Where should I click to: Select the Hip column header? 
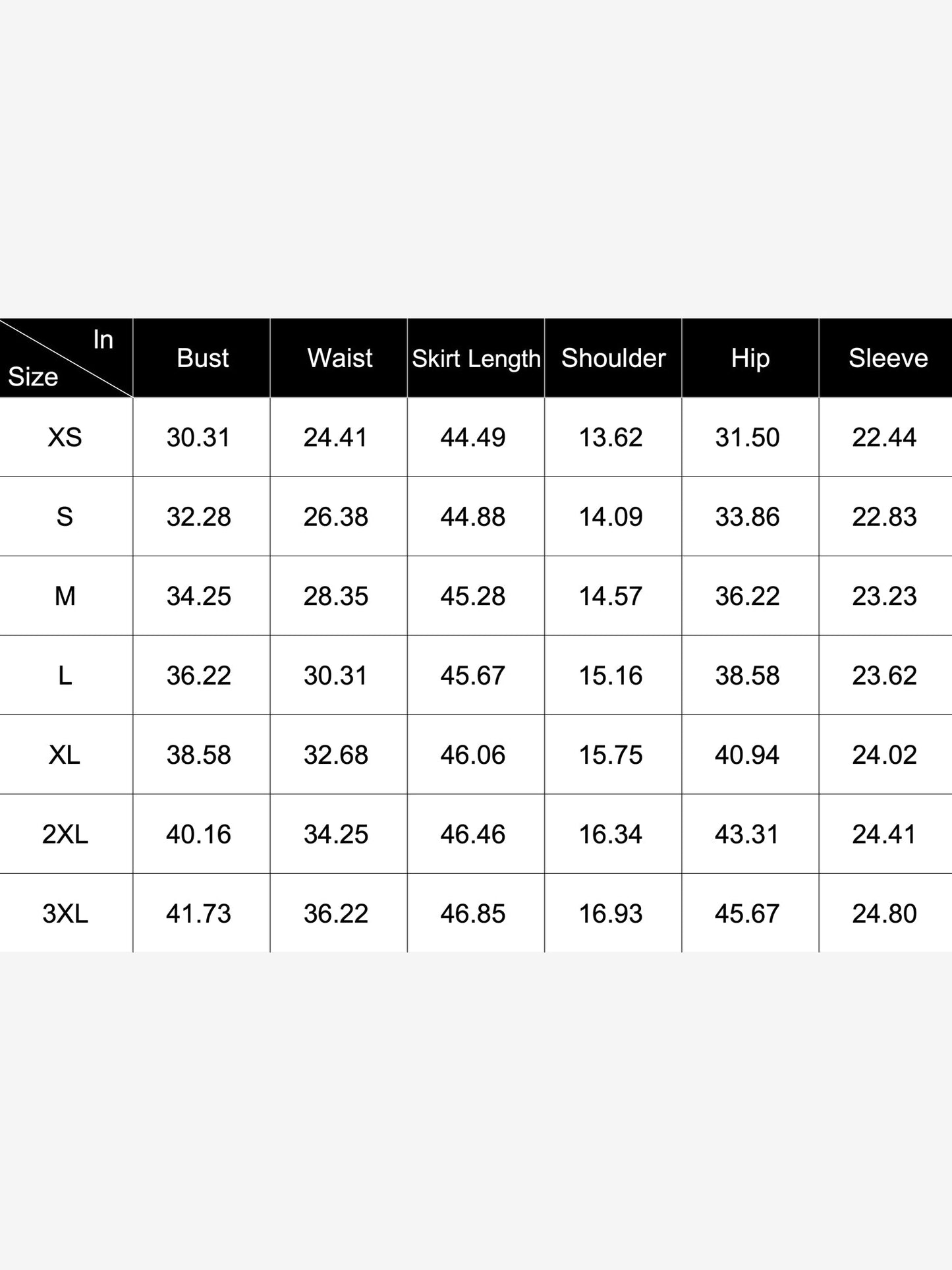click(x=750, y=358)
